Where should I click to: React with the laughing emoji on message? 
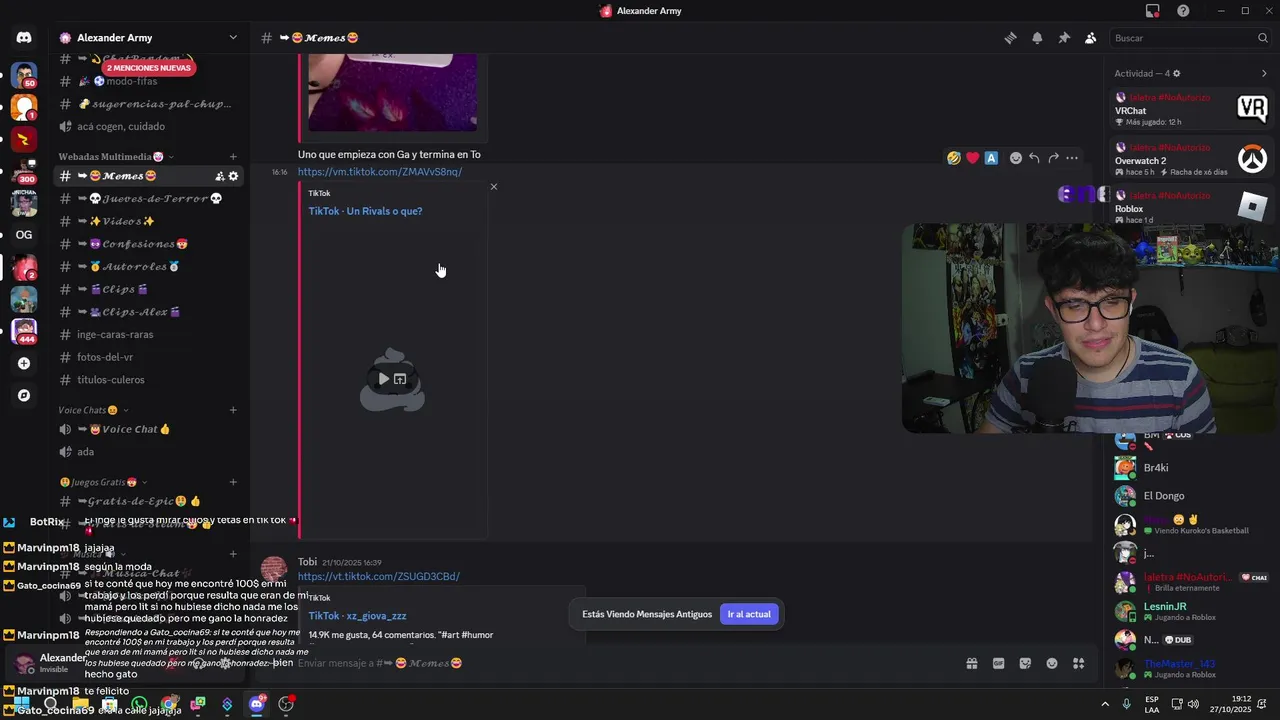click(x=954, y=158)
